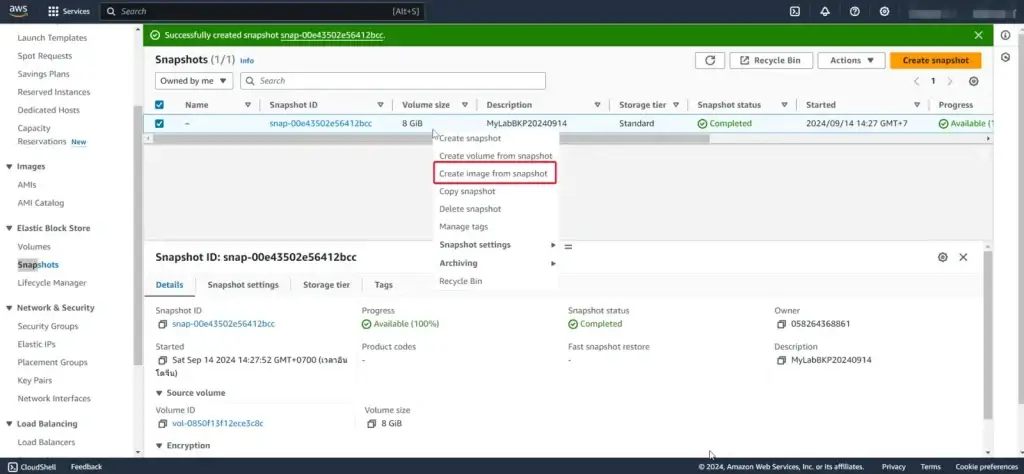The width and height of the screenshot is (1024, 474).
Task: Open the info panel icon at the right edge
Action: click(x=1006, y=35)
